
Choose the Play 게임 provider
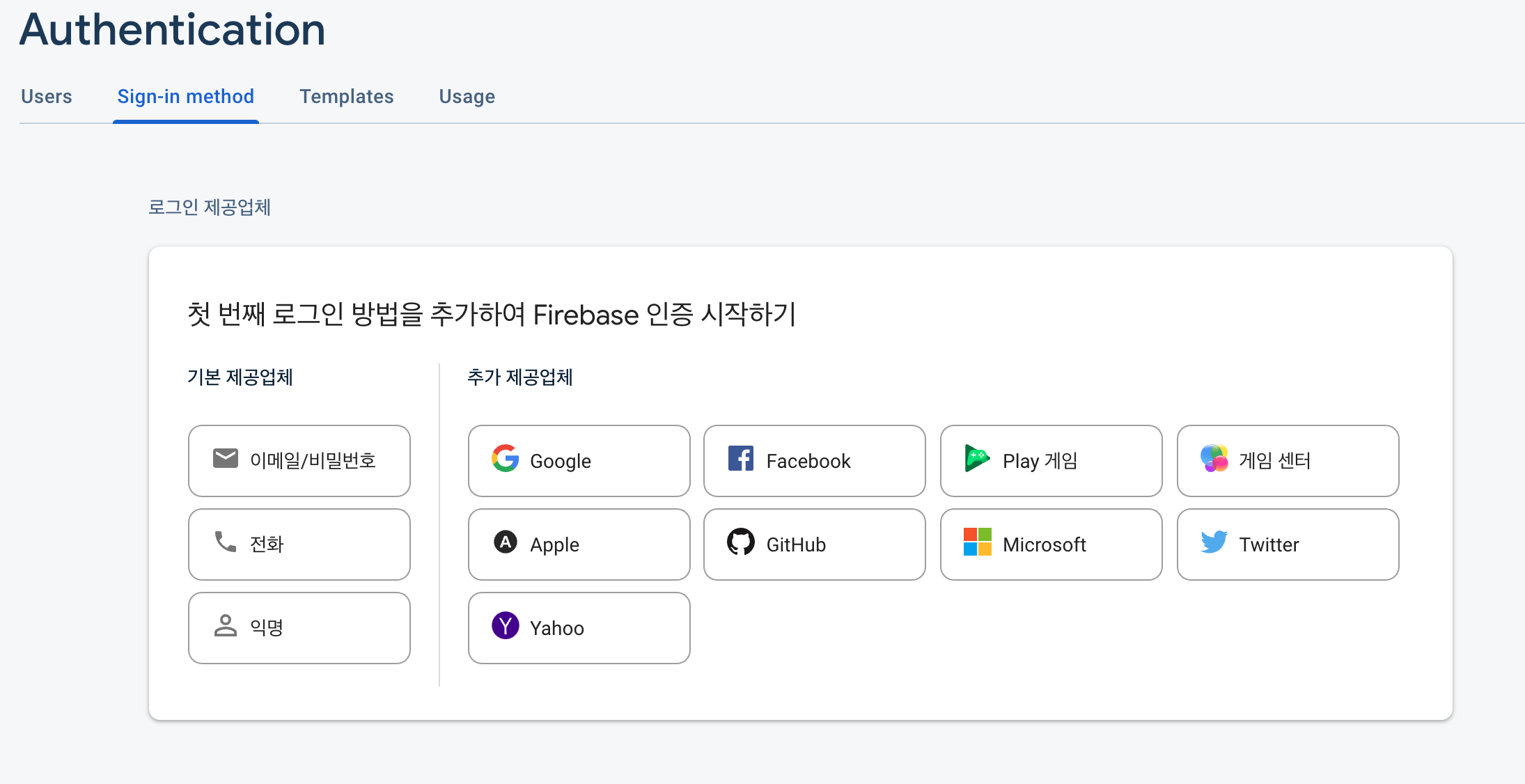1051,461
